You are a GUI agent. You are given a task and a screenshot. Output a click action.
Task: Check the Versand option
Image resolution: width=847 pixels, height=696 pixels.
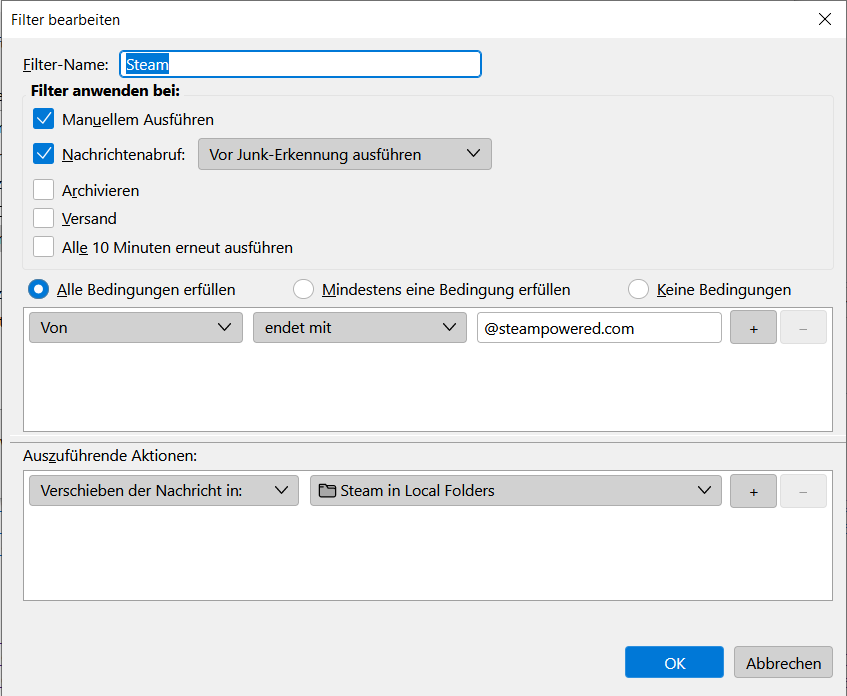pos(43,218)
